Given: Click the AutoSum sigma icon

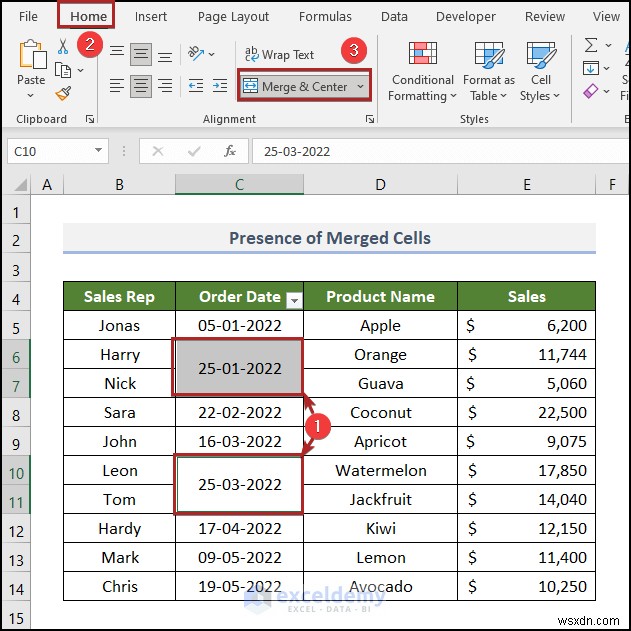Looking at the screenshot, I should pyautogui.click(x=591, y=45).
